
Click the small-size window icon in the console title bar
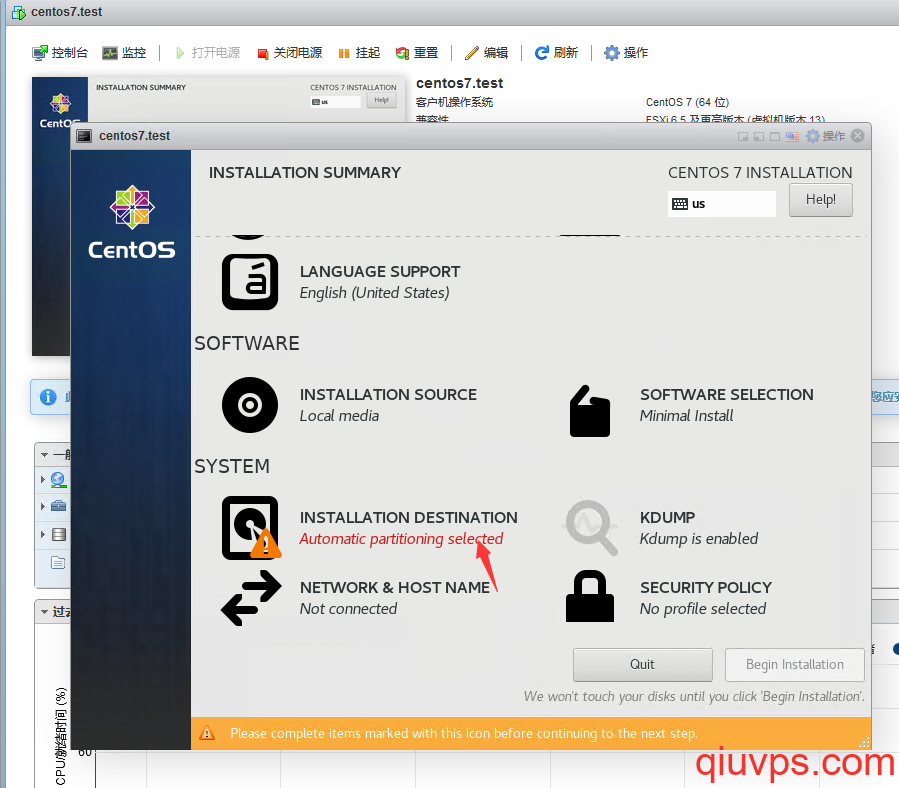(742, 136)
